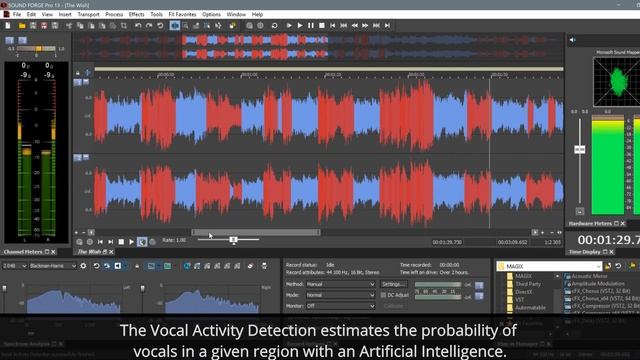Viewport: 640px width, 360px height.
Task: Toggle the graph display mode button in Spectrum Analysis
Action: pos(151,266)
